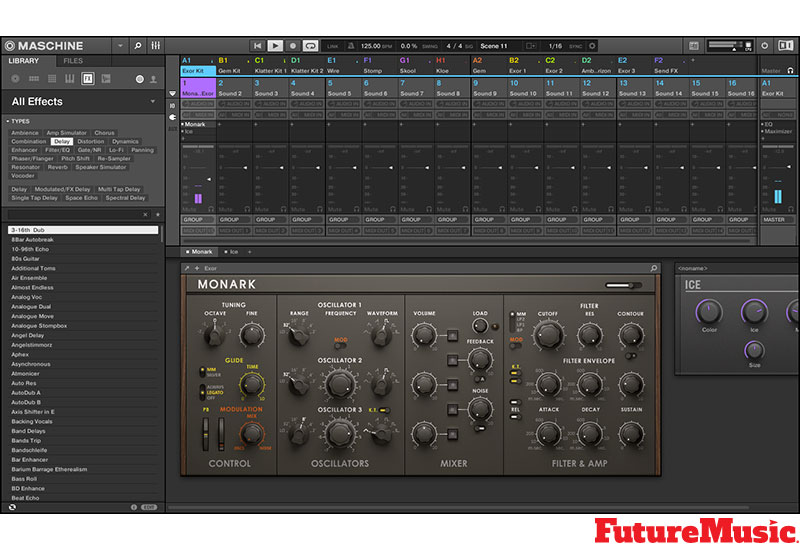Open the Exor preset name in Monark header
Screen dimensions: 800x550
pos(211,268)
